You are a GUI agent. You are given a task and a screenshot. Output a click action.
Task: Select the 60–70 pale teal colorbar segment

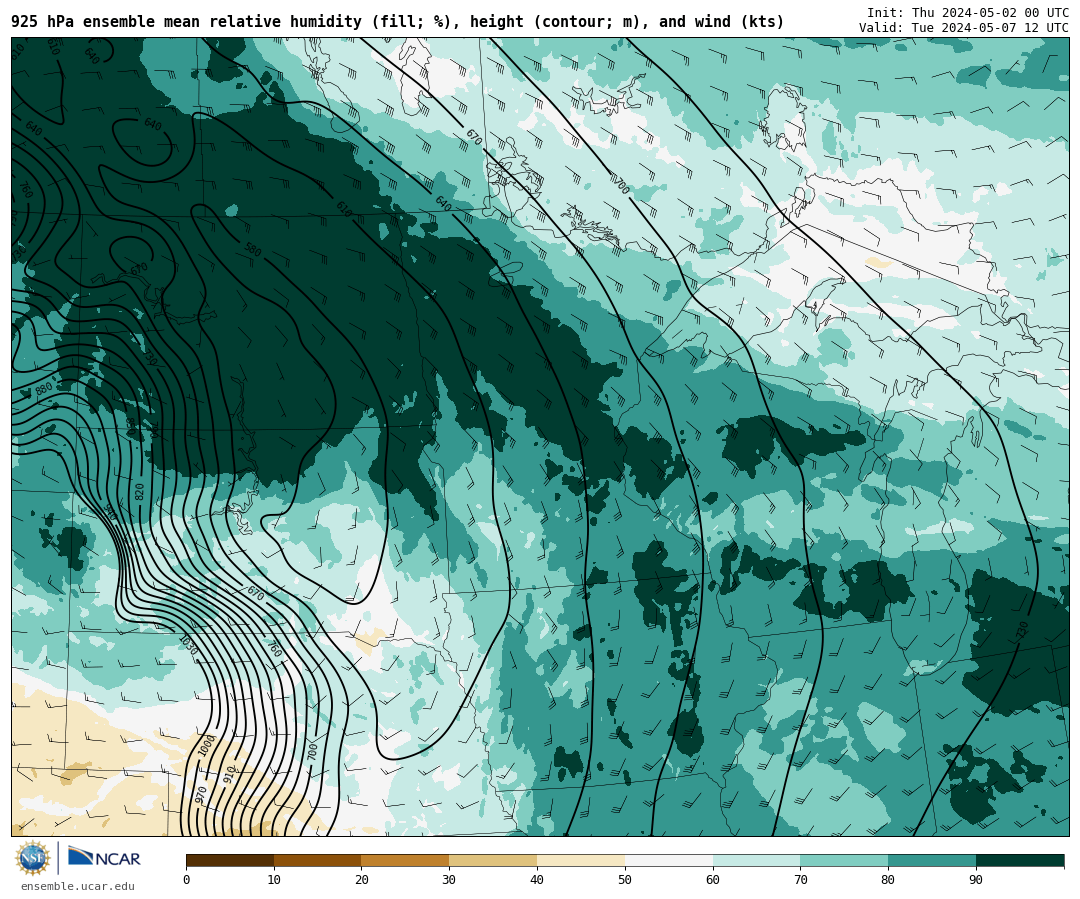pyautogui.click(x=757, y=860)
